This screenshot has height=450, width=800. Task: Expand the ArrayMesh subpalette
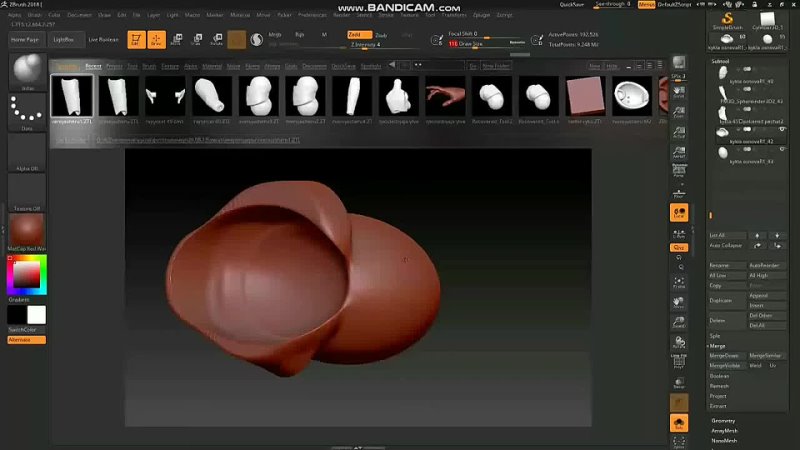pyautogui.click(x=724, y=431)
